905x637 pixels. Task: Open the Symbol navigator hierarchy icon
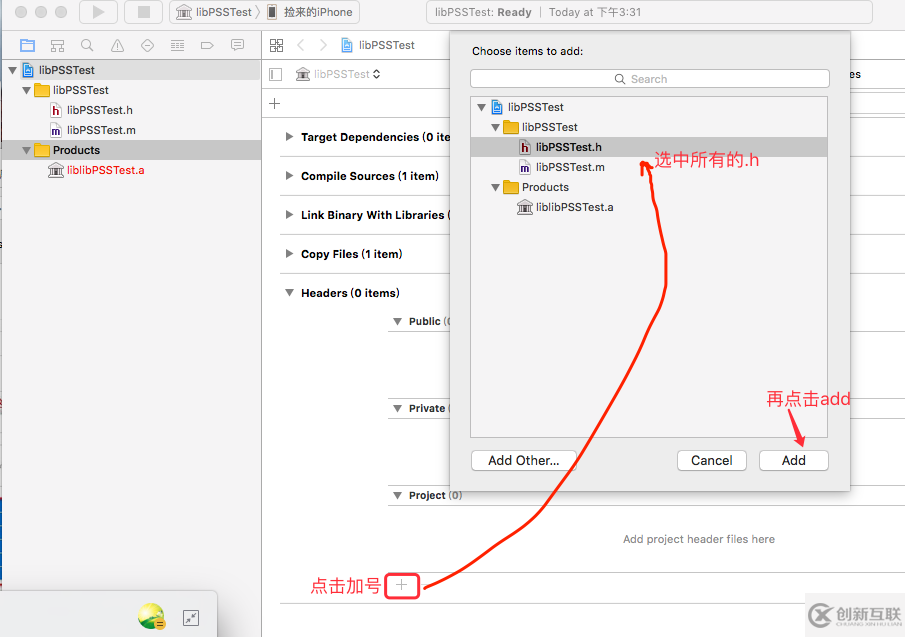[57, 46]
